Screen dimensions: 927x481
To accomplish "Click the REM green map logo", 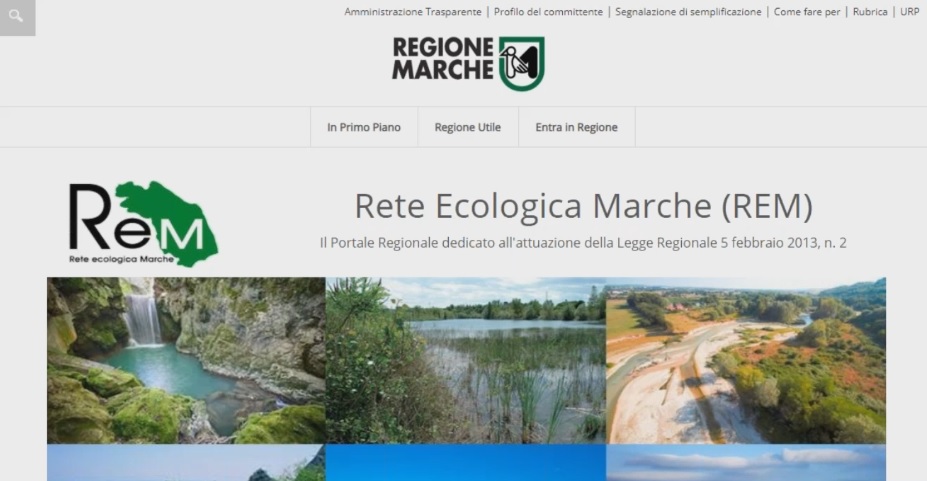I will coord(144,224).
